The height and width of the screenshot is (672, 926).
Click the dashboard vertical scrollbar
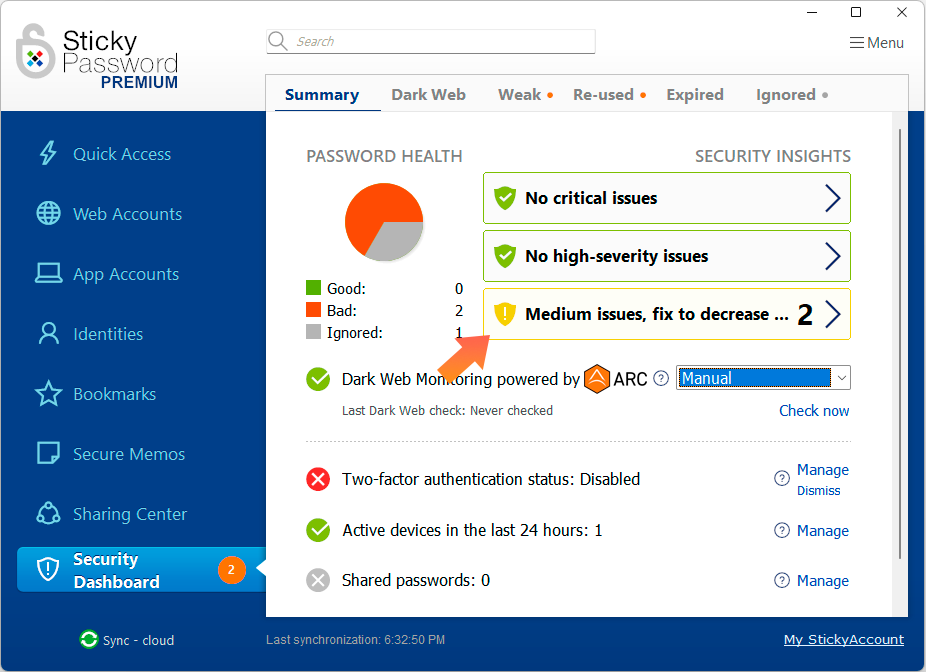[x=899, y=344]
